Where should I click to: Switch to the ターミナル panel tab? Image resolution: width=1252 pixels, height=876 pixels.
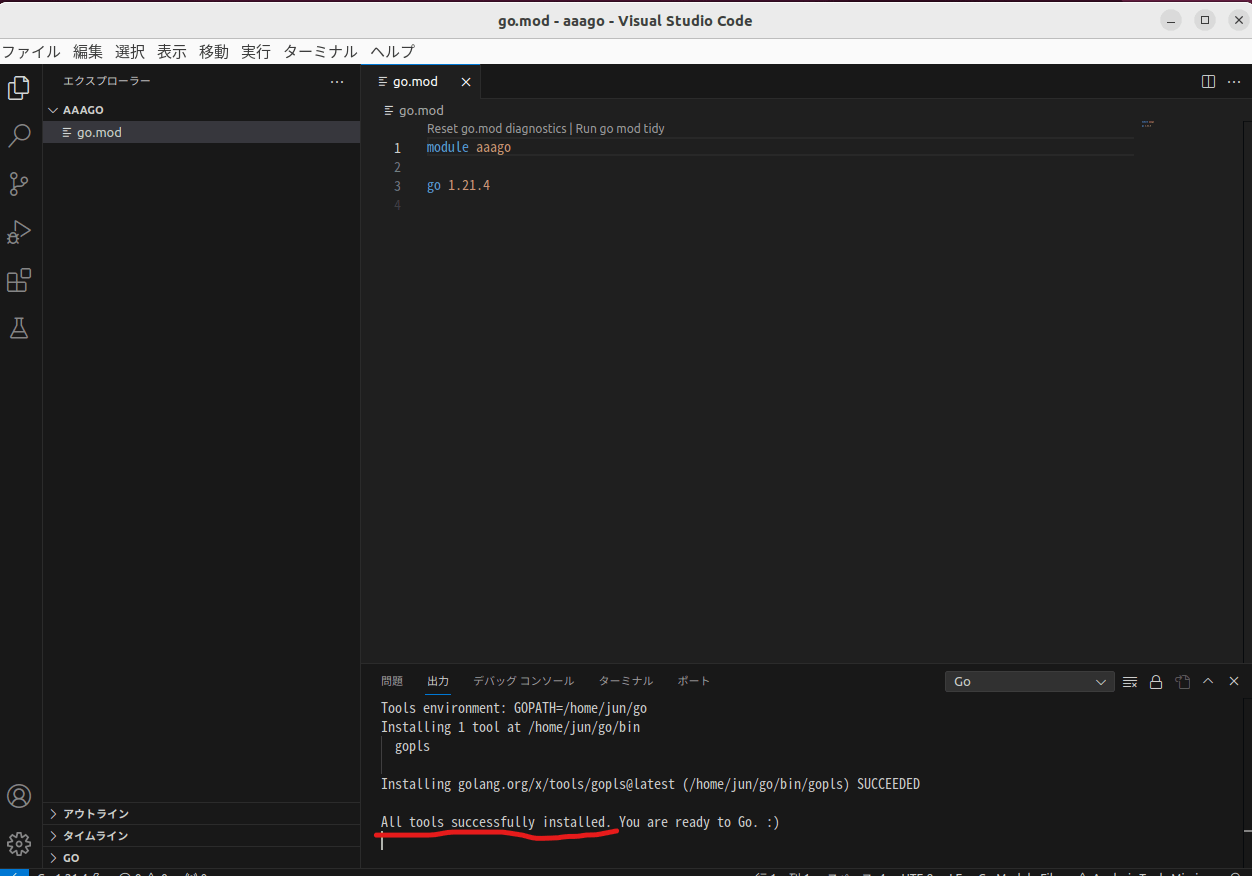click(x=626, y=681)
